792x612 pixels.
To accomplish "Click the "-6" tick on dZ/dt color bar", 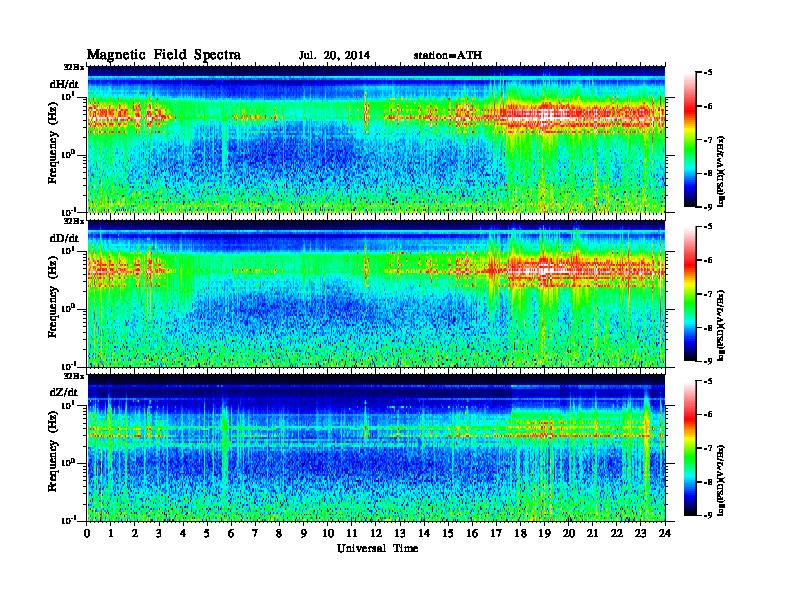I will pos(708,415).
